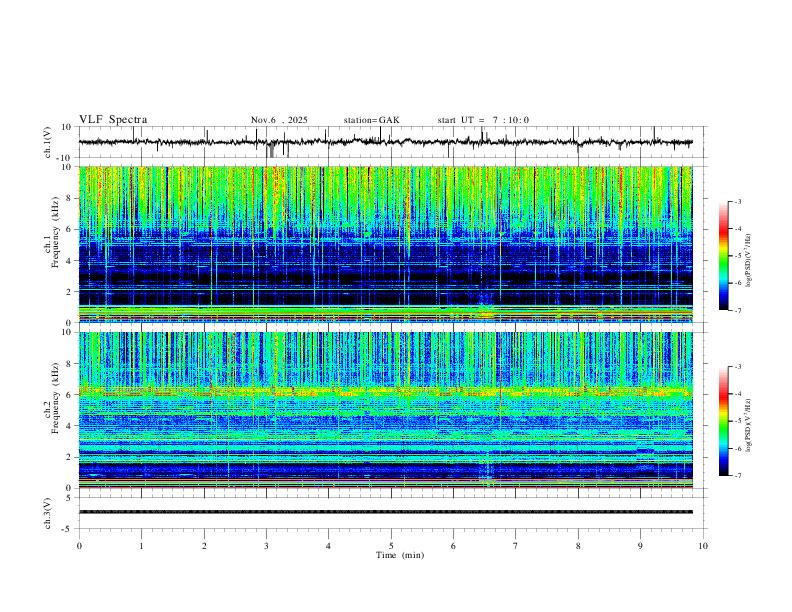The image size is (792, 612).
Task: Click the ch.1 PSD color scale bar
Action: [723, 256]
